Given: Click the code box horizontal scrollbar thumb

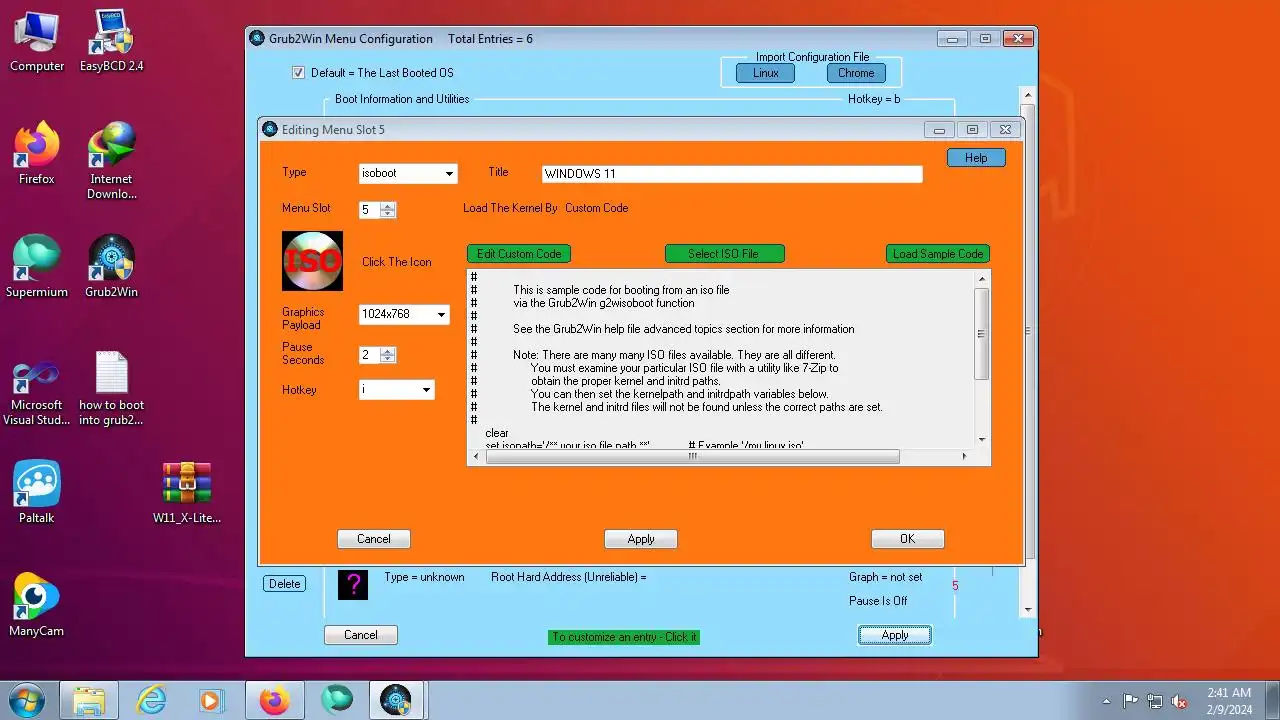Looking at the screenshot, I should click(x=692, y=456).
